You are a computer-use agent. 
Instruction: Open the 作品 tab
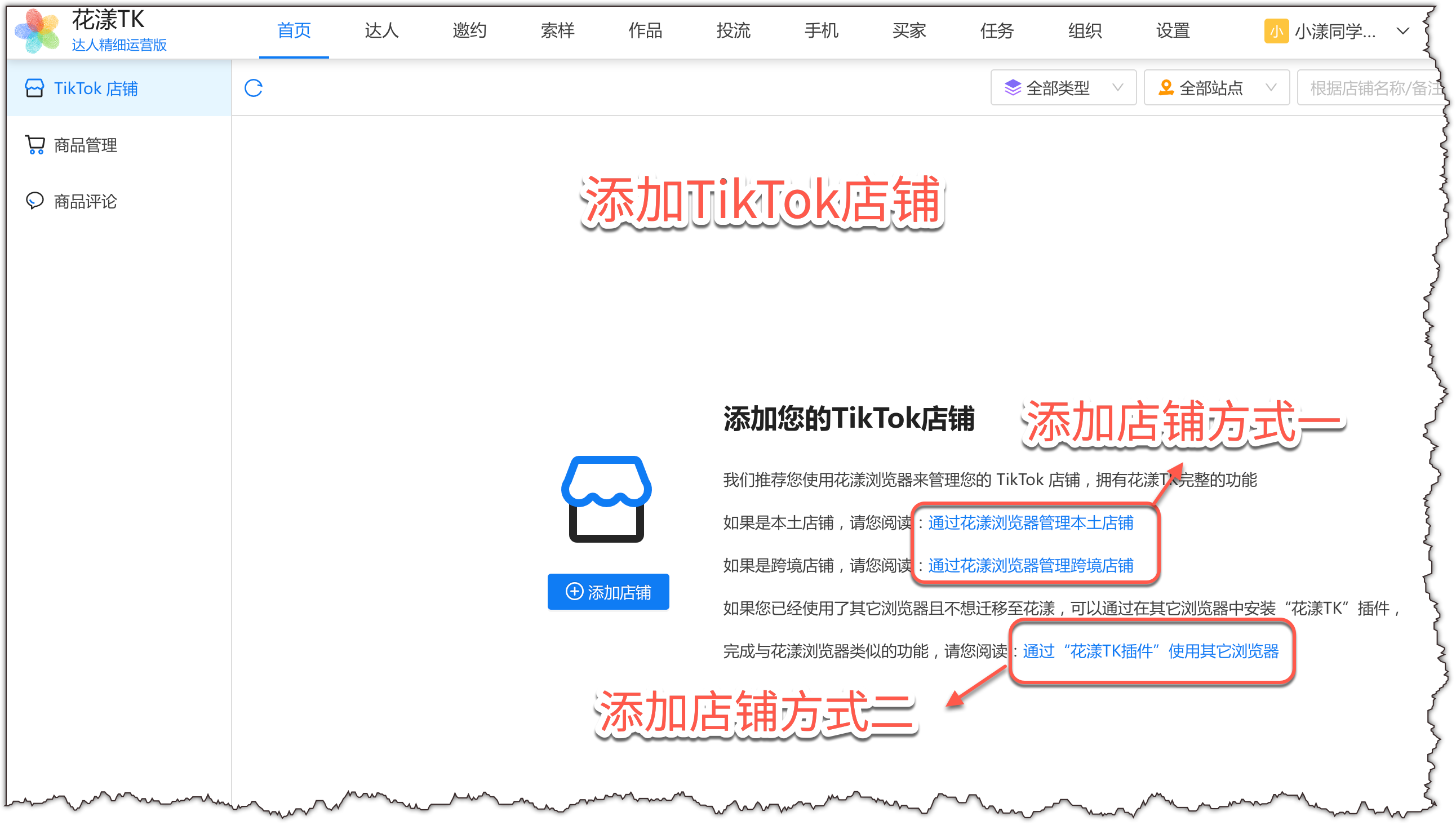tap(645, 30)
